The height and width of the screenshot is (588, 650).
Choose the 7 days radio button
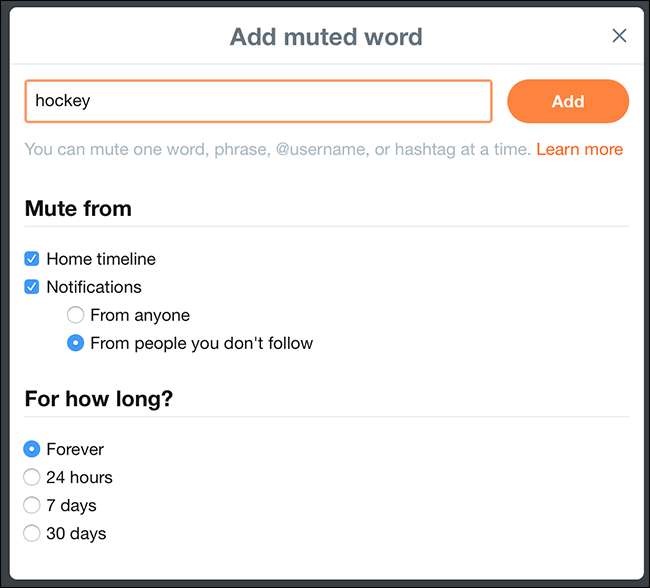(x=32, y=505)
